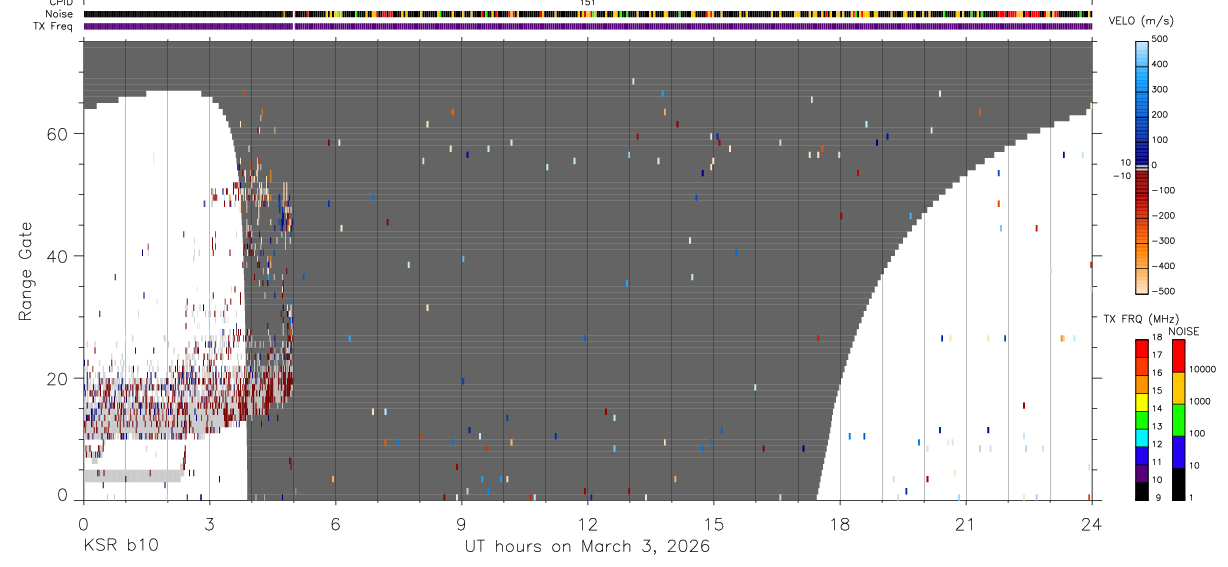Screen dimensions: 1228x567
Task: Click the noise scale label '1000'
Action: click(1199, 402)
